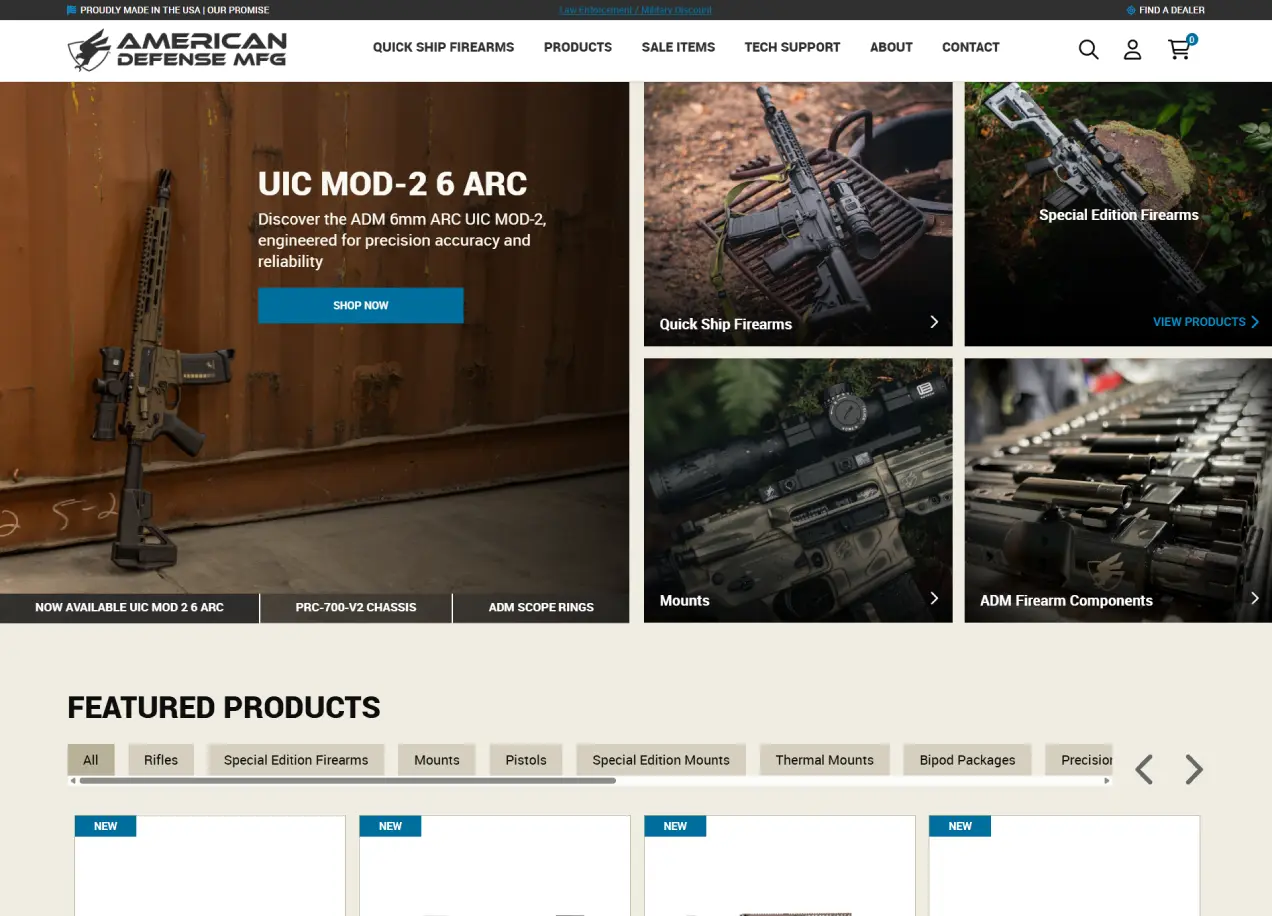Click the ADM Firearm Components tile arrow
Viewport: 1272px width, 916px height.
pos(1255,598)
